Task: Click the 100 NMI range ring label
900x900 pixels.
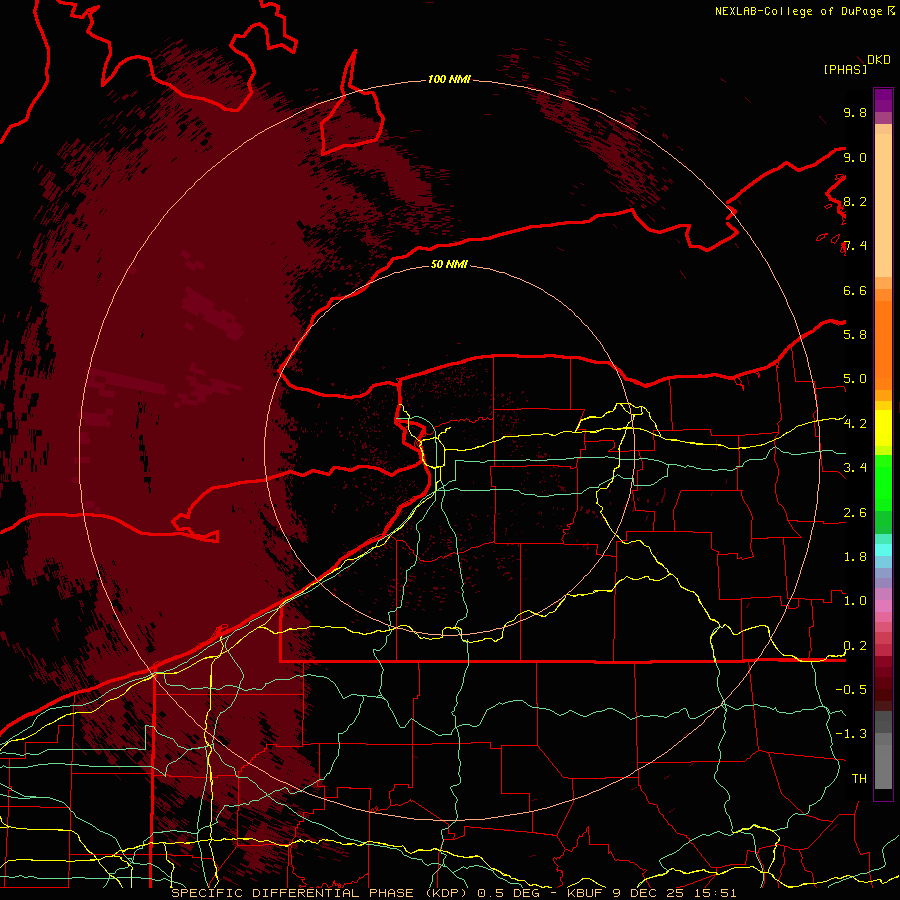Action: [x=449, y=79]
